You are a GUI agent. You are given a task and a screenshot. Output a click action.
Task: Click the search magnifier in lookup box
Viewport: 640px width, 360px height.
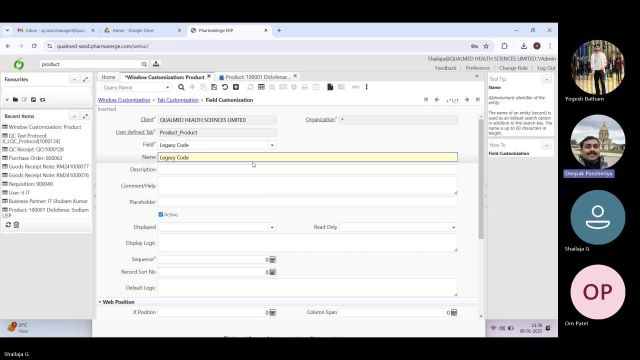pos(144,64)
